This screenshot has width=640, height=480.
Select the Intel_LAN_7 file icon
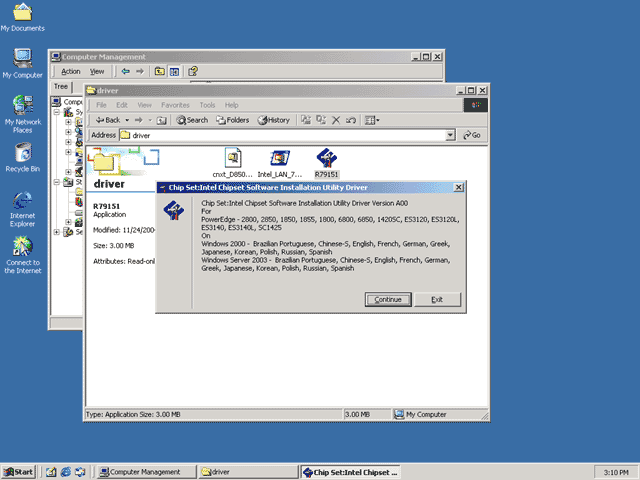(x=280, y=163)
